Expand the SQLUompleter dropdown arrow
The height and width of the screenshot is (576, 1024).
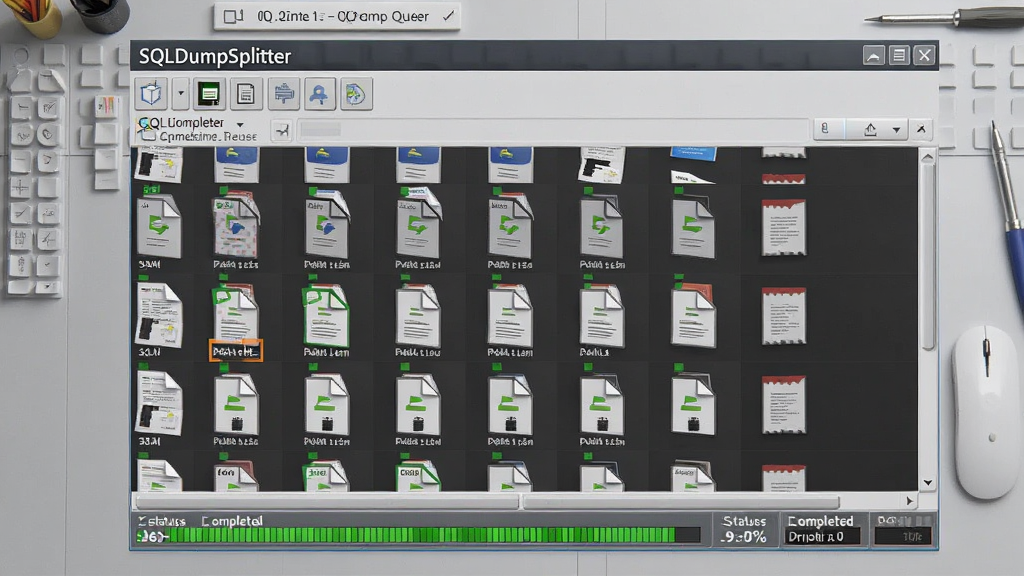pyautogui.click(x=240, y=124)
